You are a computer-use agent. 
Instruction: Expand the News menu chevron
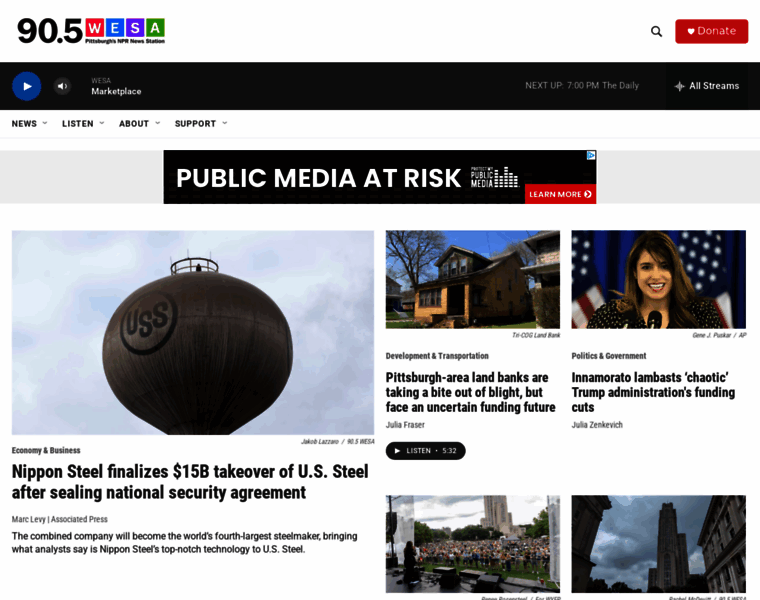coord(45,123)
